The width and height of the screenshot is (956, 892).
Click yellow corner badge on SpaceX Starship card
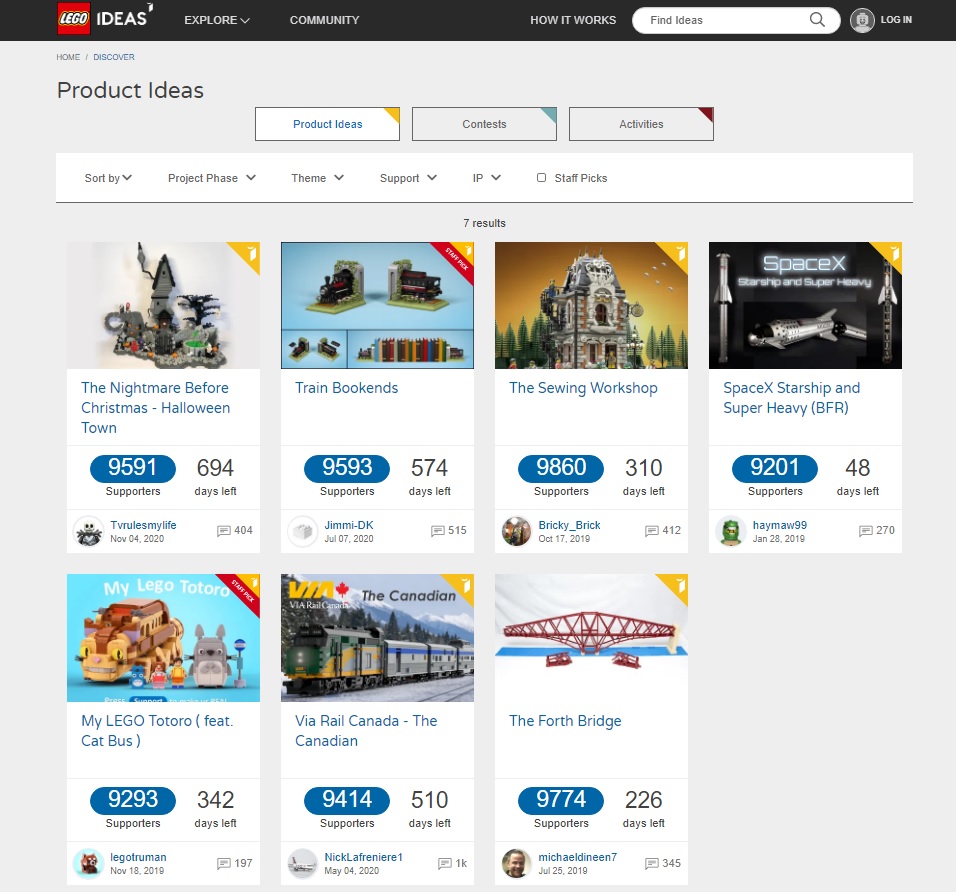click(890, 254)
